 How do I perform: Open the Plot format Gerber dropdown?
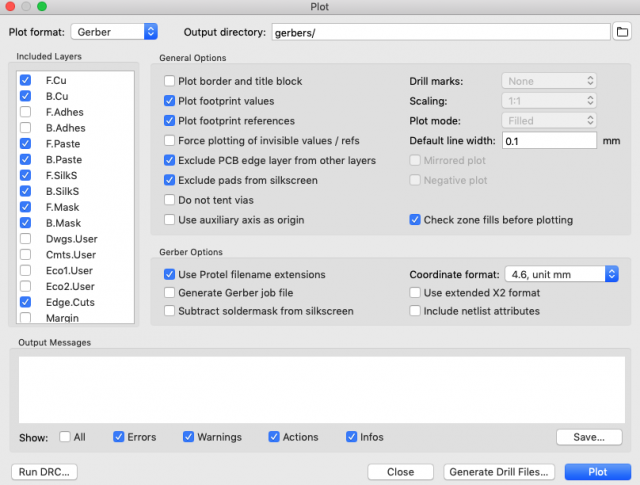[114, 32]
